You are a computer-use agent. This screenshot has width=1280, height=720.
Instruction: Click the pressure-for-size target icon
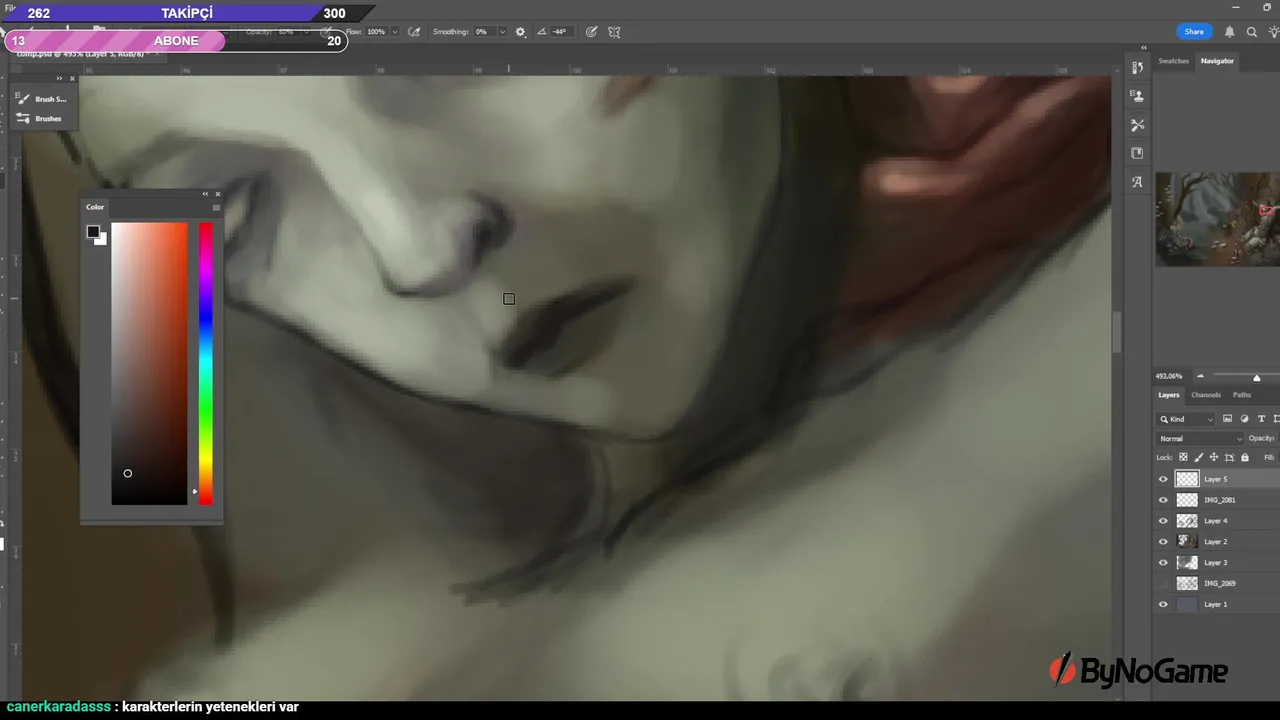[591, 32]
